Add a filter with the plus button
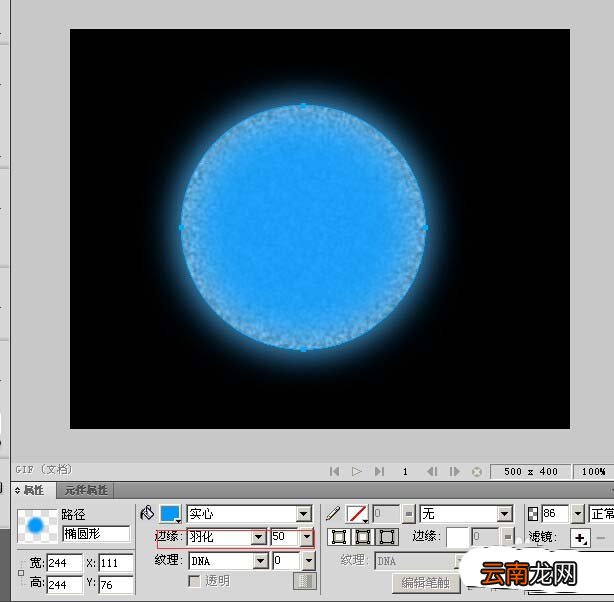The image size is (614, 602). [x=580, y=538]
